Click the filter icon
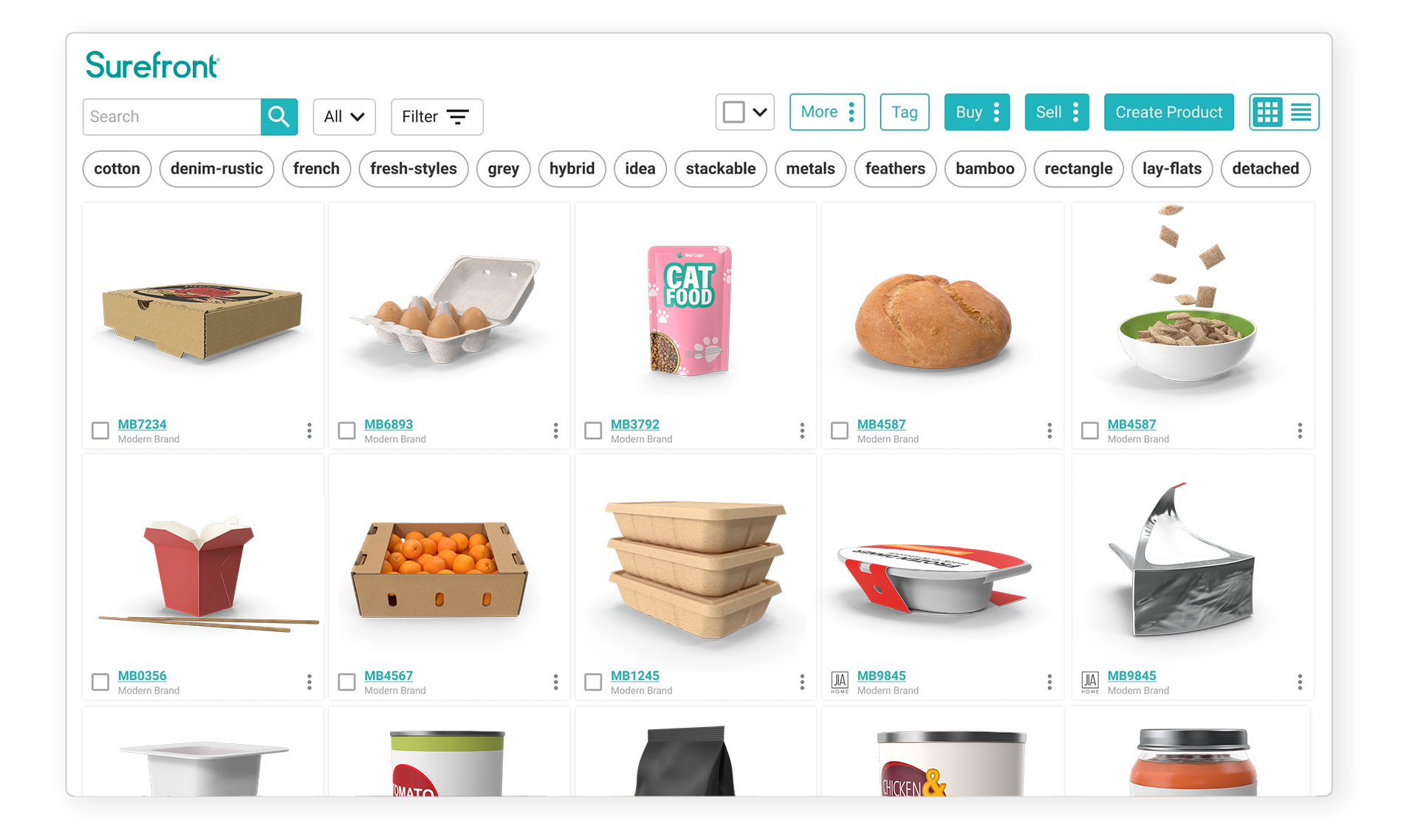The height and width of the screenshot is (840, 1418). click(456, 116)
